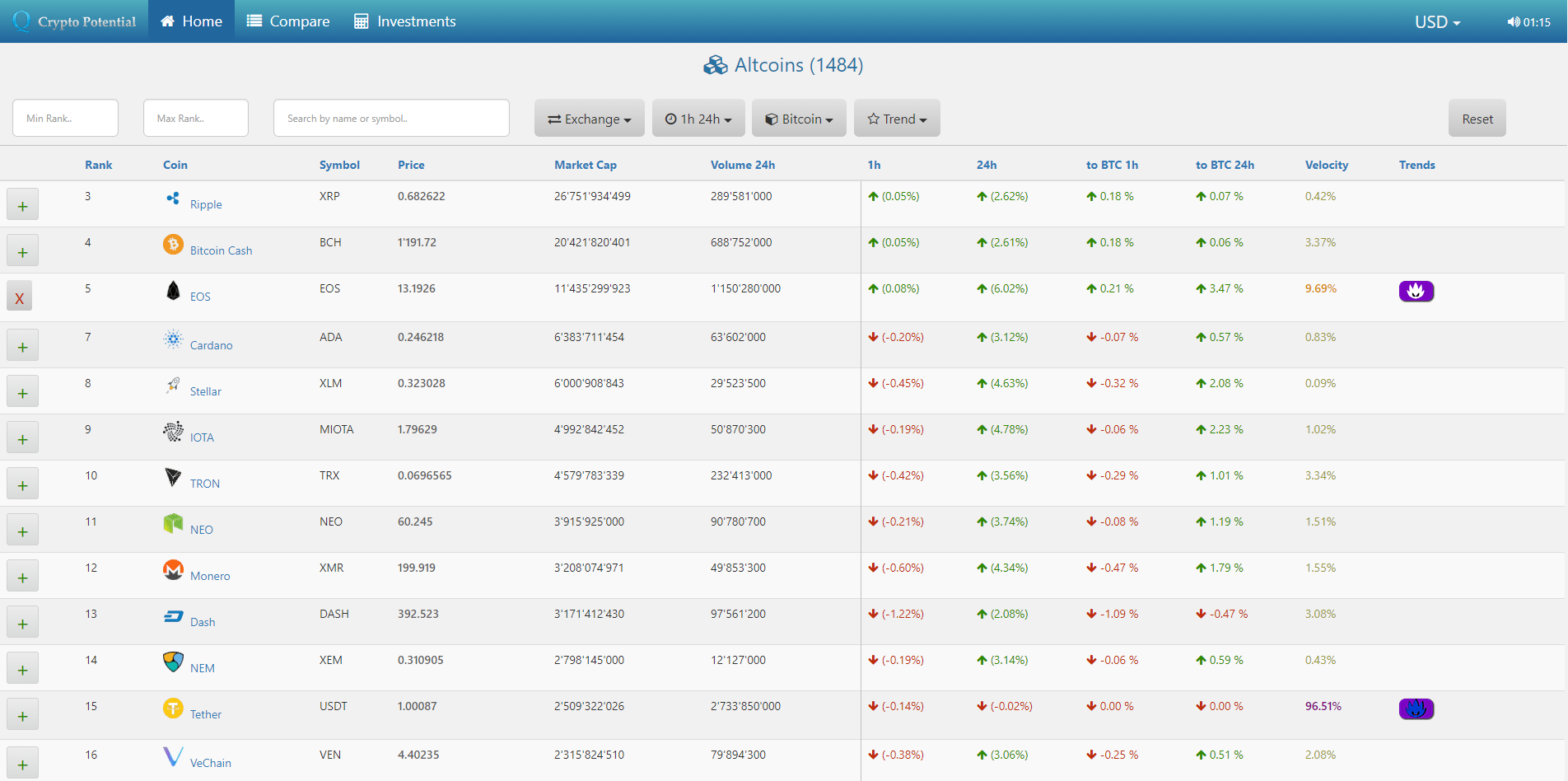Open the VeChain coin link
Image resolution: width=1568 pixels, height=781 pixels.
pos(210,763)
